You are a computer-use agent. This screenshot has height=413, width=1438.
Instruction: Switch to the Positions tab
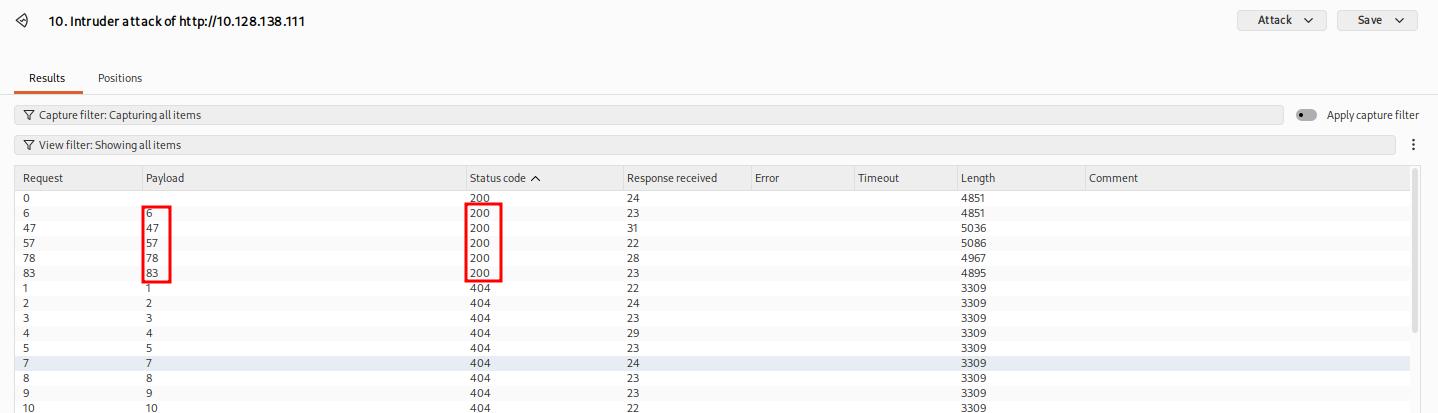pos(120,78)
